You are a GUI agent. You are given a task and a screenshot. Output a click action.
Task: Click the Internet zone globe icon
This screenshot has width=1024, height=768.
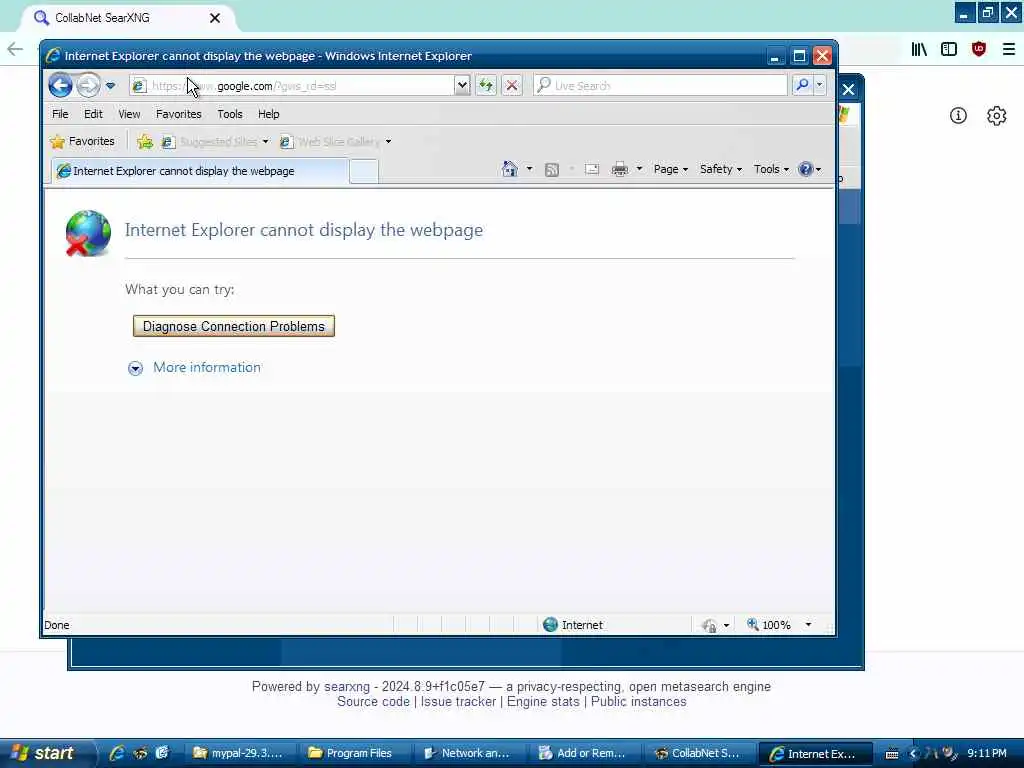click(x=551, y=625)
